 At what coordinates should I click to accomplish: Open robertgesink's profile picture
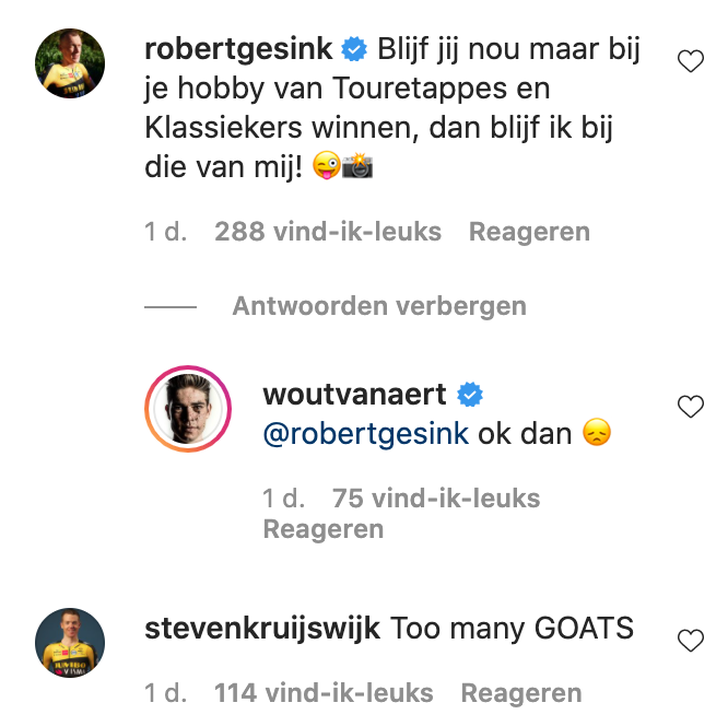tap(70, 63)
